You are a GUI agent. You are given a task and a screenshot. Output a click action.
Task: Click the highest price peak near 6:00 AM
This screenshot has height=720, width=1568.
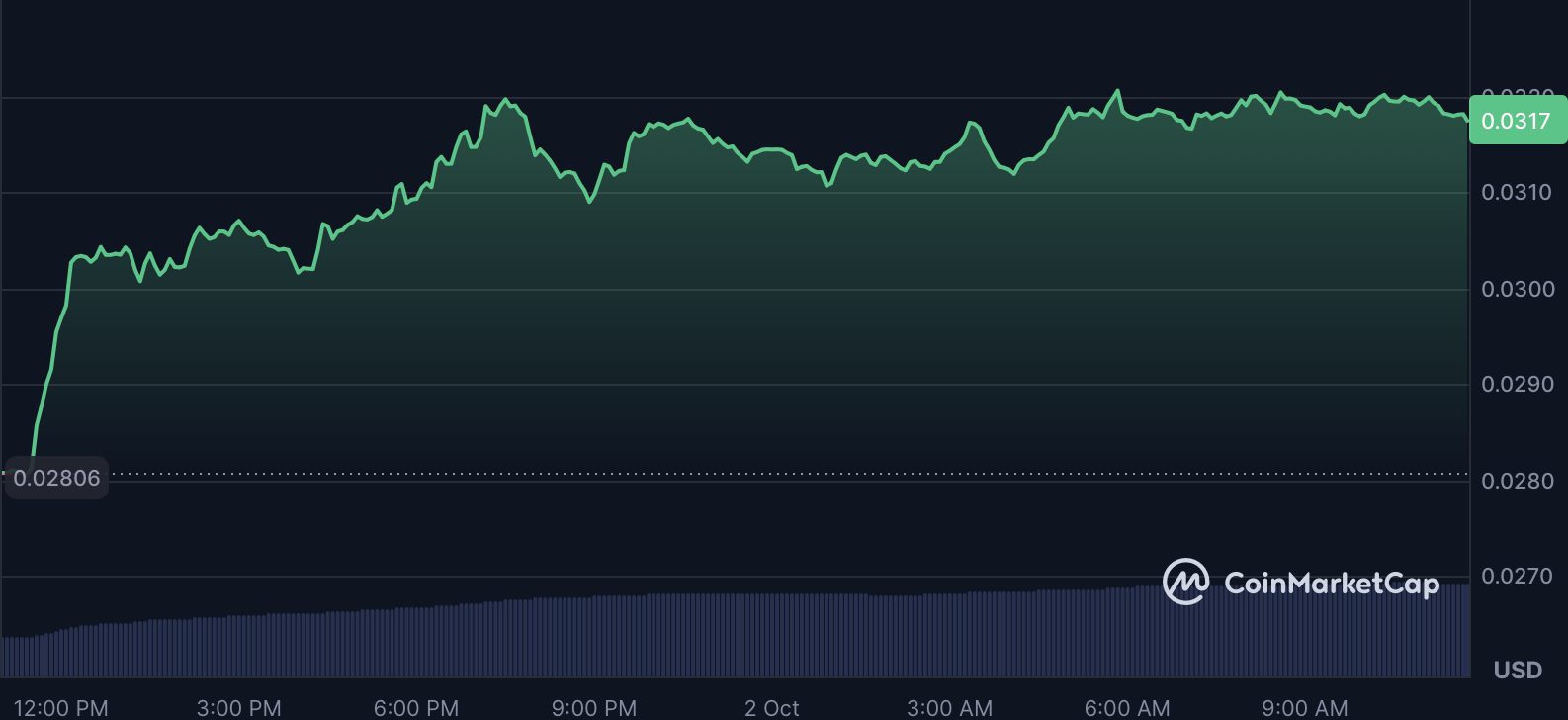coord(1118,91)
